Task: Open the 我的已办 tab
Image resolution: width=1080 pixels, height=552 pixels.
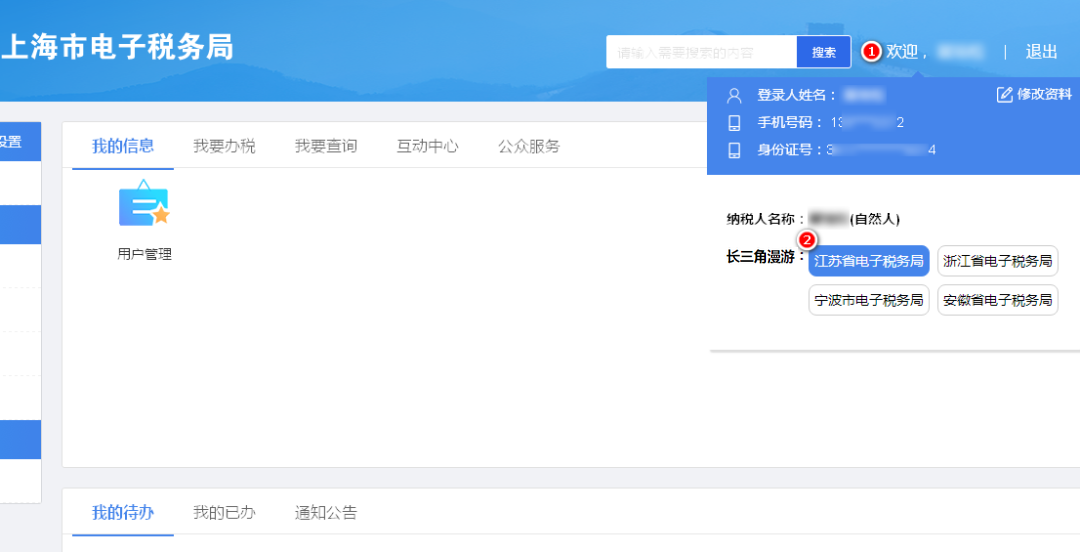Action: pos(224,513)
